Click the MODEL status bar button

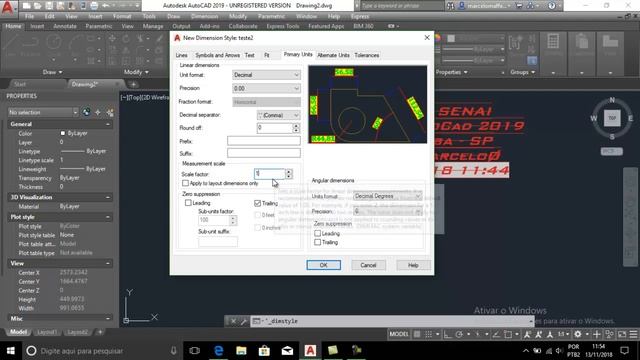click(399, 334)
